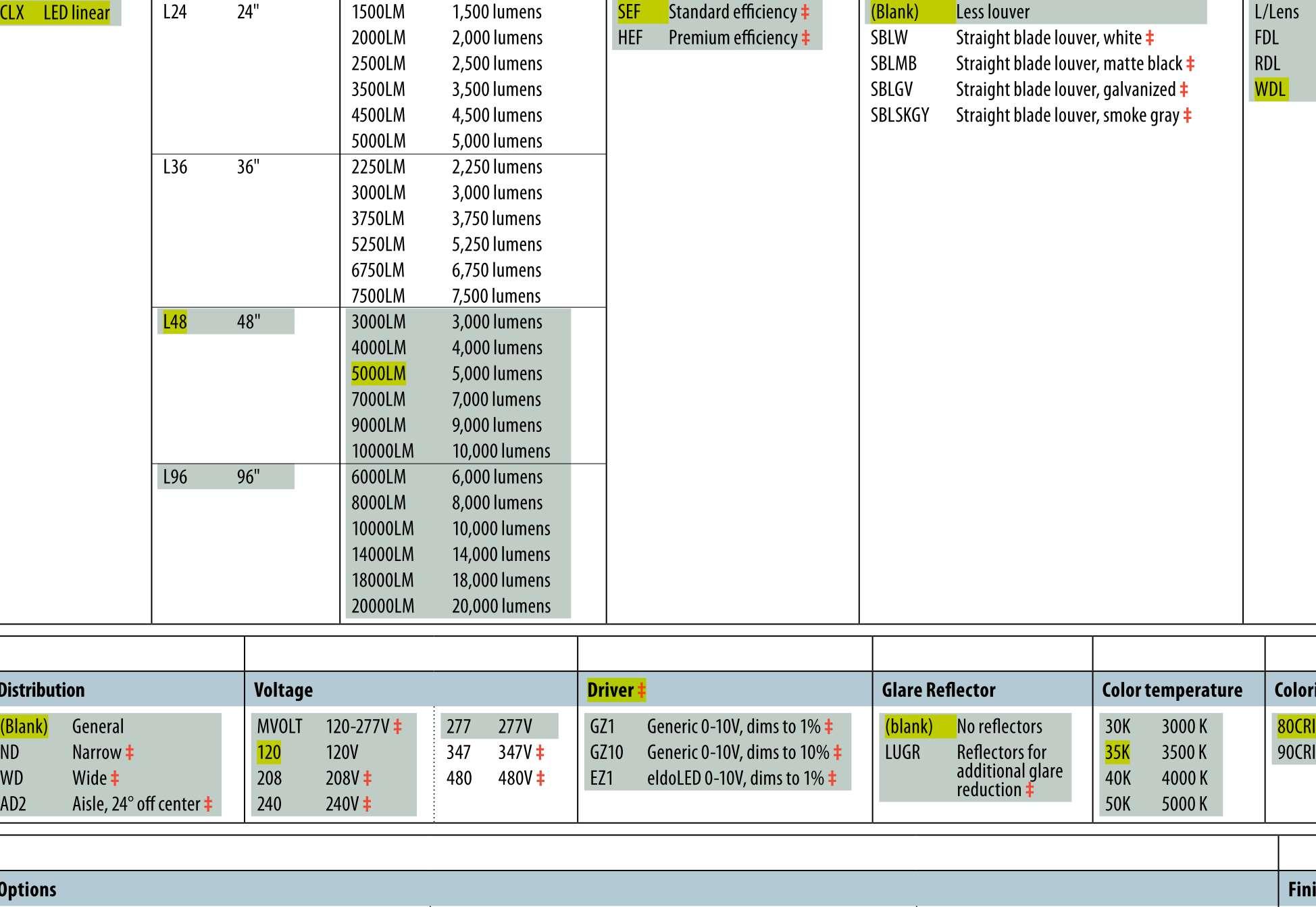Image resolution: width=1316 pixels, height=907 pixels.
Task: Select the 35K color temperature
Action: tap(1117, 752)
